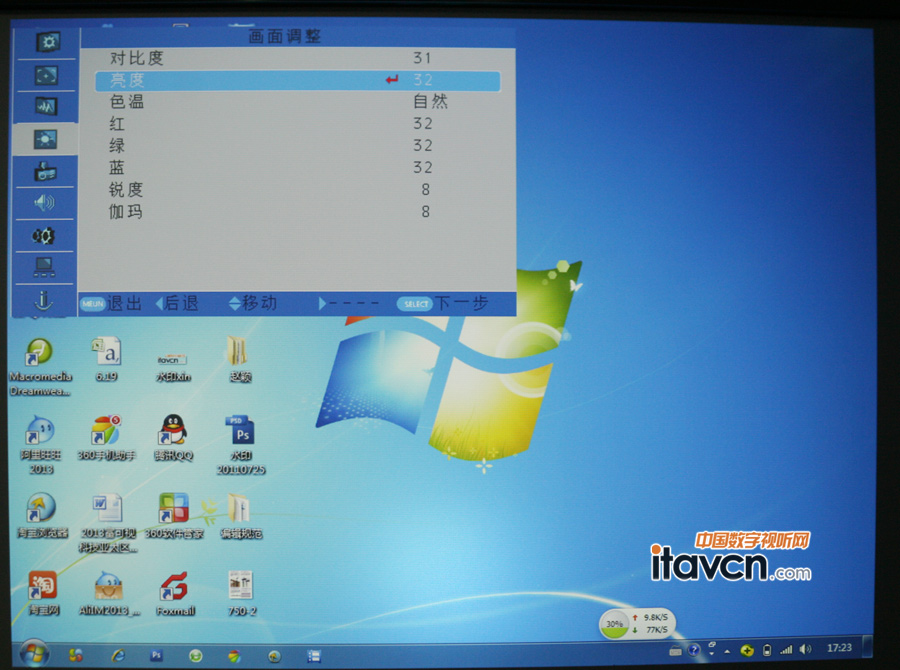Open the network computers OSD icon
900x670 pixels.
pos(44,267)
